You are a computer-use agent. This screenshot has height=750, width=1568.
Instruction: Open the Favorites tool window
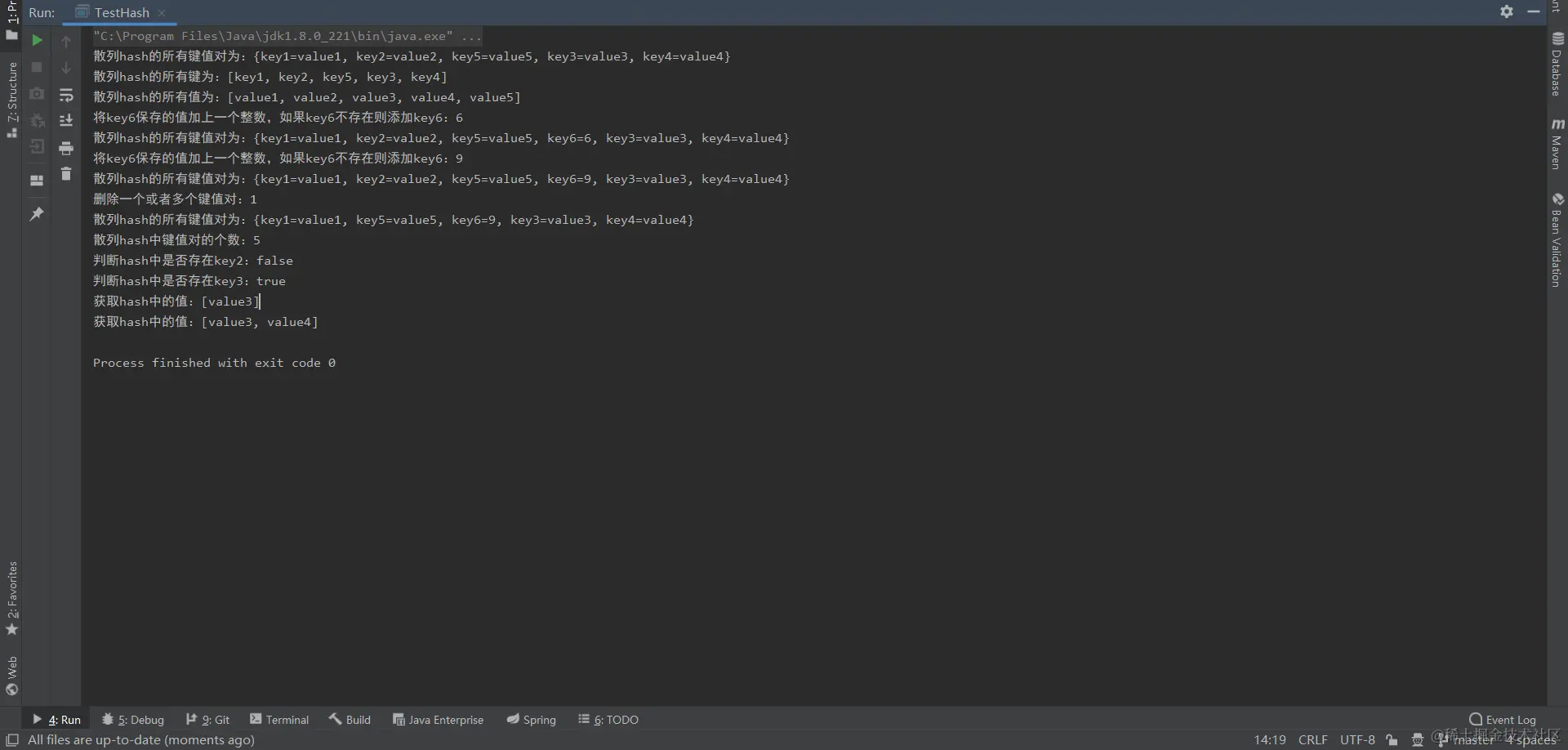tap(11, 598)
